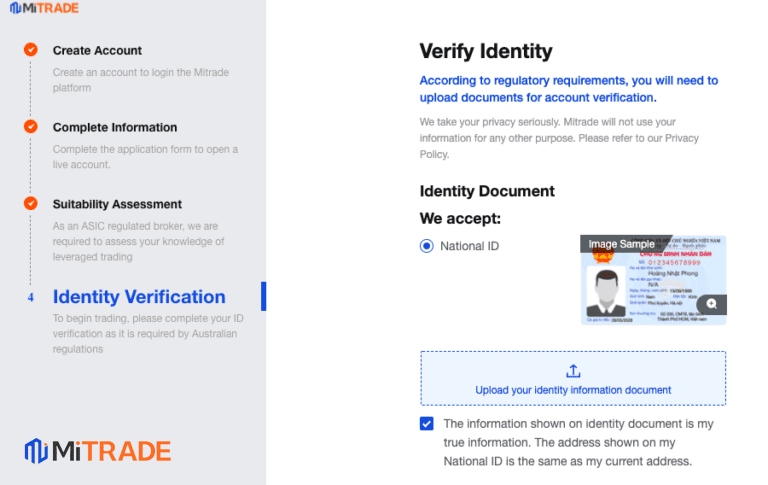Select the Identity Verification step
768x485 pixels.
(139, 297)
